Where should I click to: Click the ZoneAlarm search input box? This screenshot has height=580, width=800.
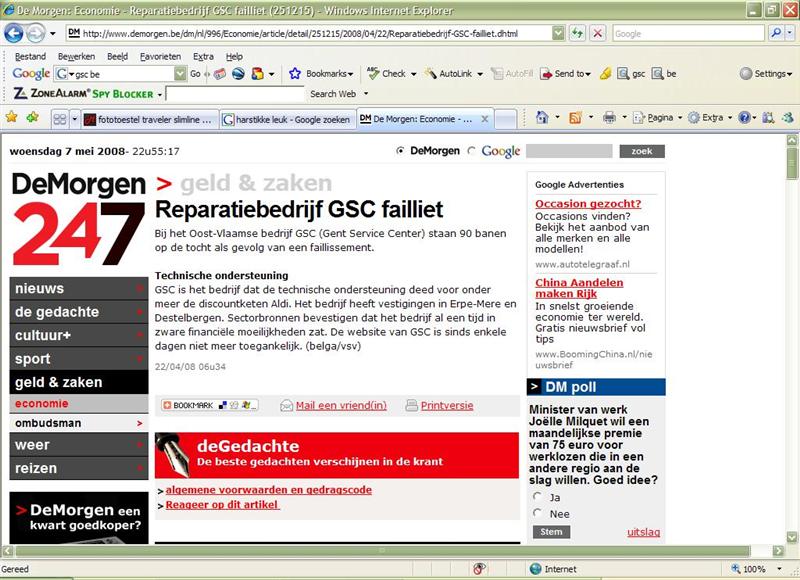click(235, 94)
